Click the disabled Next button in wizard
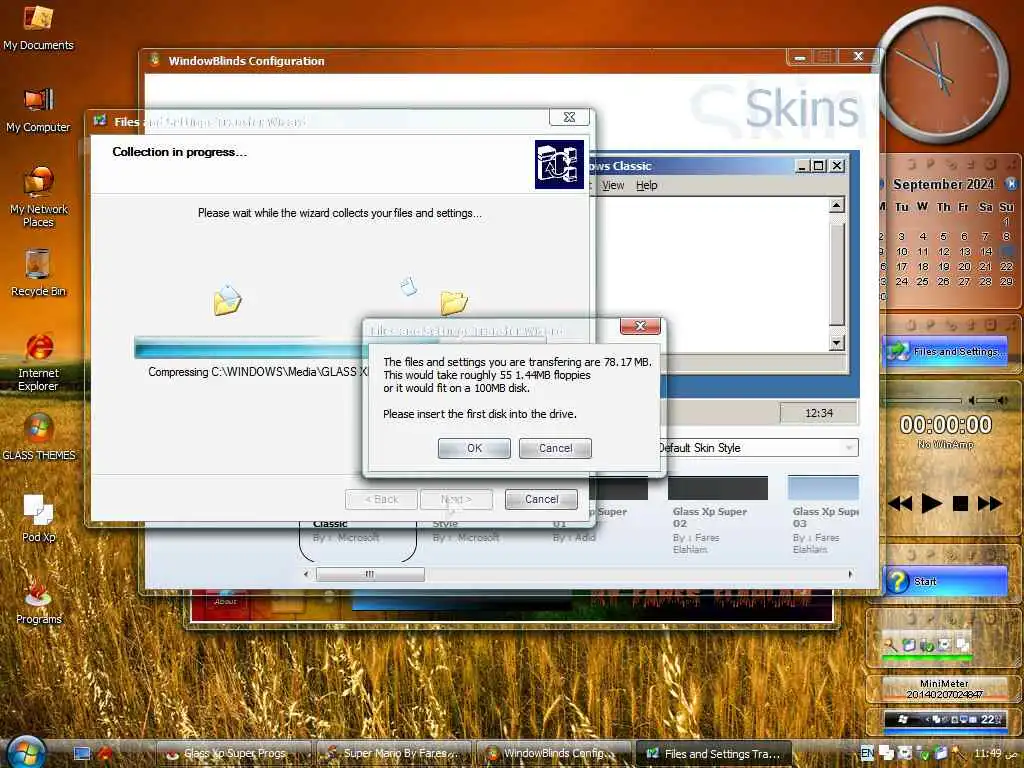The image size is (1024, 768). (456, 500)
